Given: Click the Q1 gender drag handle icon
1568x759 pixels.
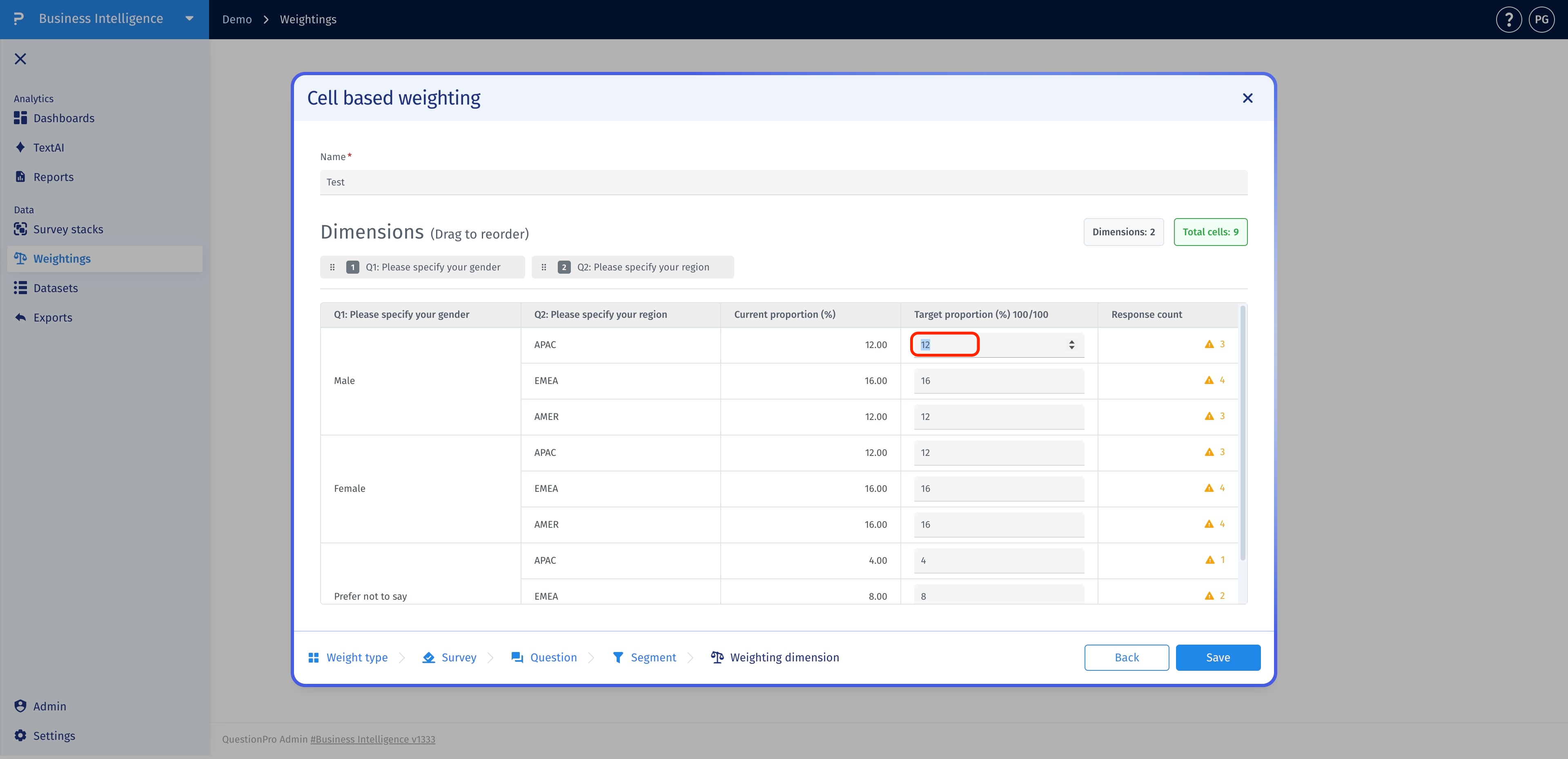Looking at the screenshot, I should click(x=332, y=268).
